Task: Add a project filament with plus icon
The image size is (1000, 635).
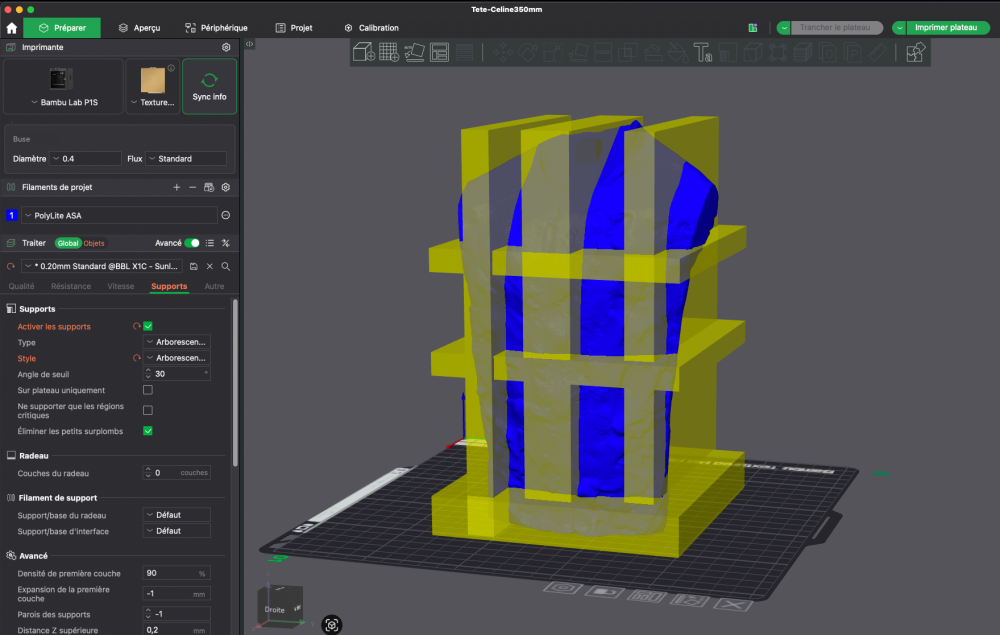Action: tap(177, 187)
